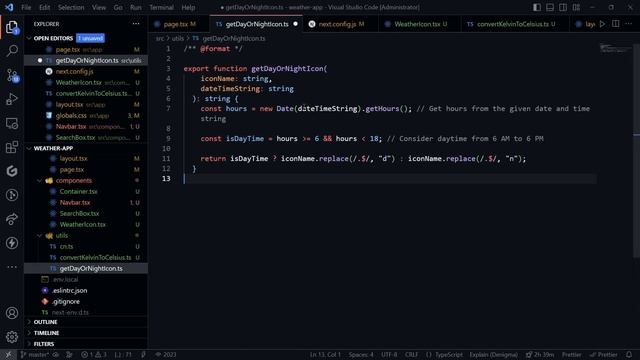Open the Selection menu
This screenshot has height=360, width=640.
tap(71, 7)
